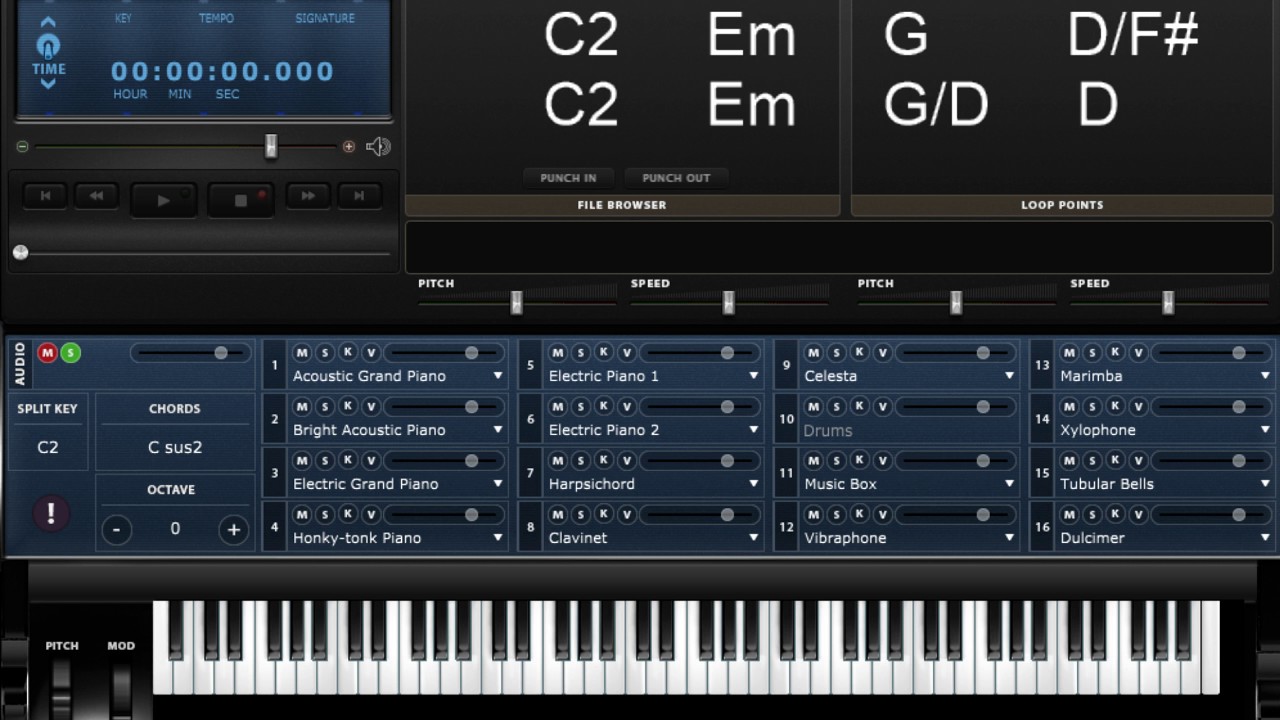Click the right Speed slider handle
This screenshot has height=720, width=1280.
(x=1168, y=302)
